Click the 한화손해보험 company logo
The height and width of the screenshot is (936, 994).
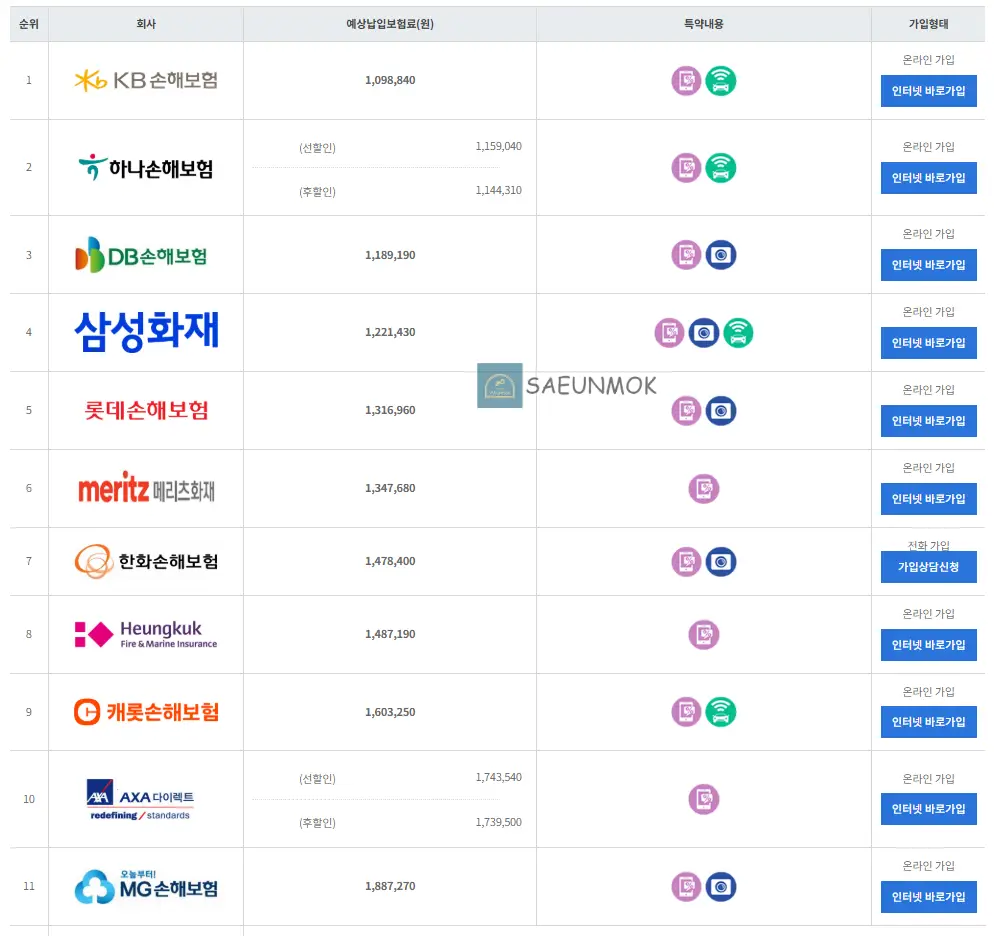click(146, 561)
